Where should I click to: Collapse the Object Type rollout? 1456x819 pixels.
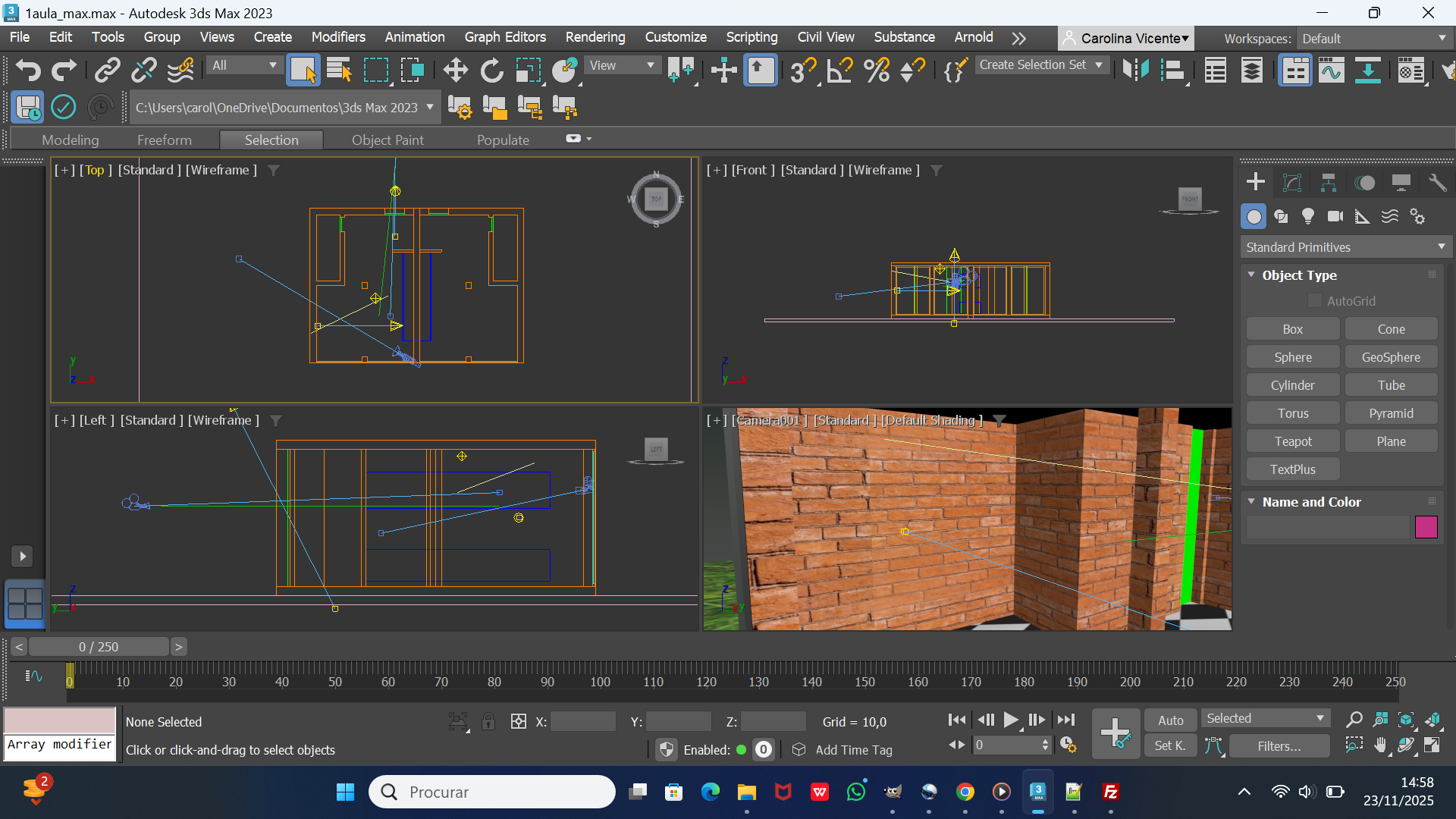pos(1252,275)
